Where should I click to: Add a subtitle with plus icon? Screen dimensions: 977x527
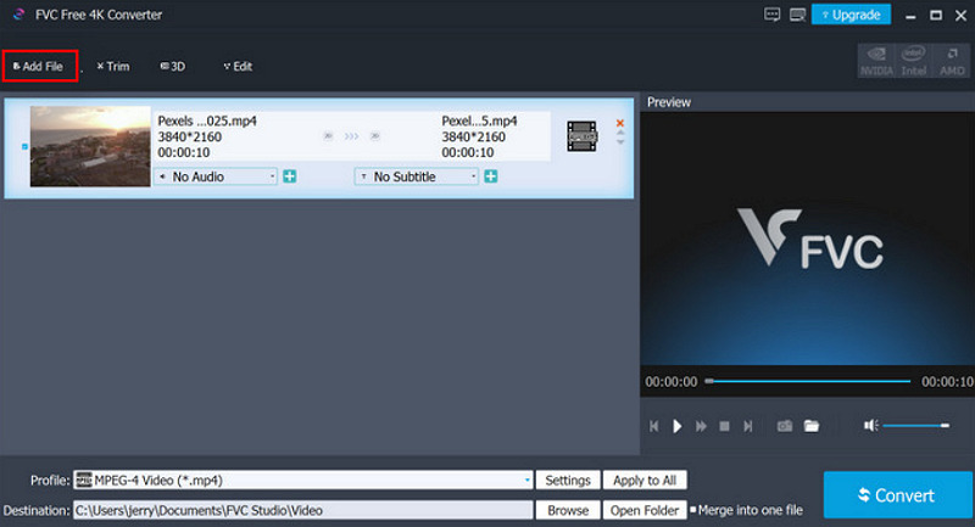[x=491, y=177]
